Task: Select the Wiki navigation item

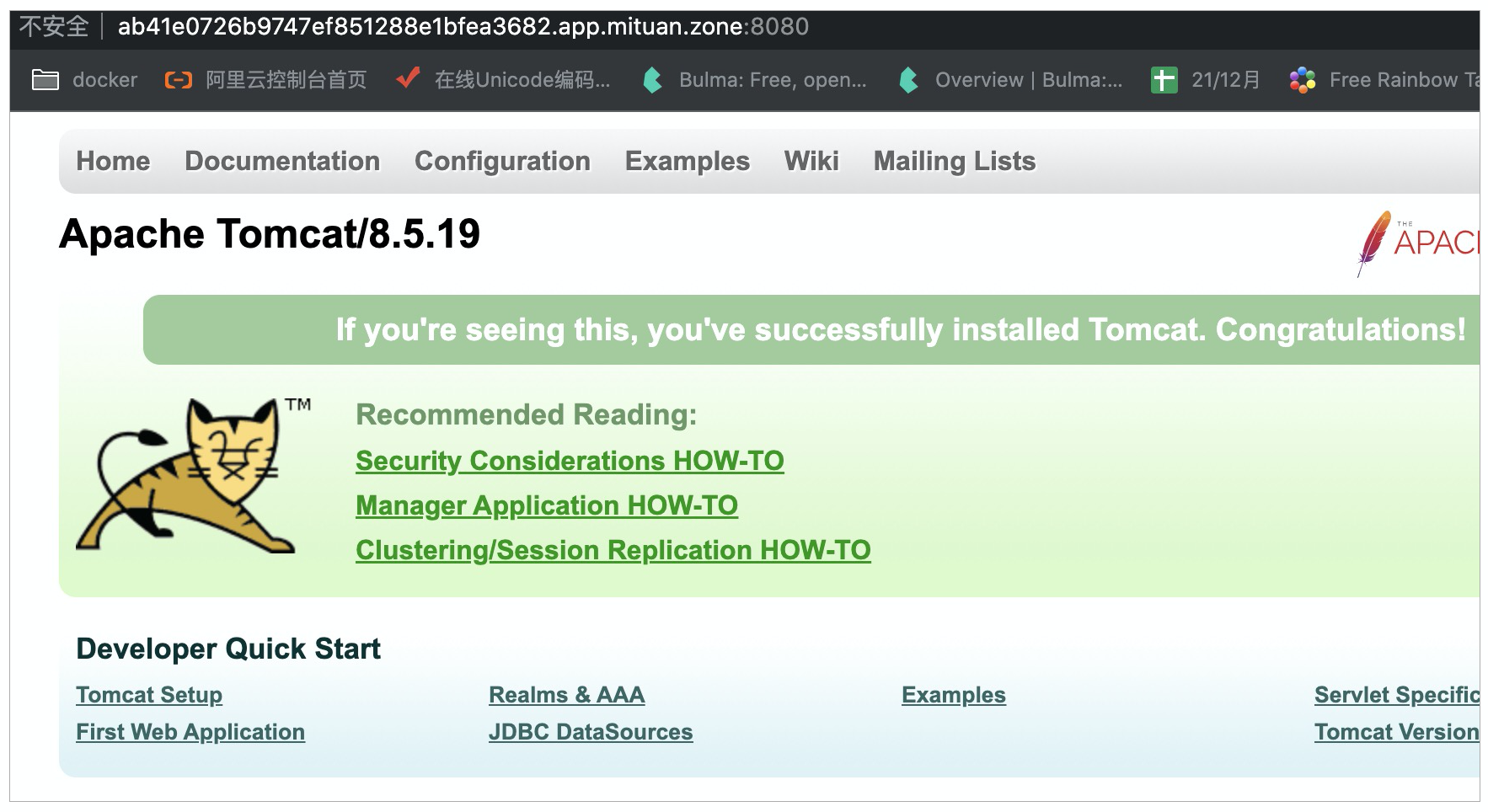Action: (x=811, y=161)
